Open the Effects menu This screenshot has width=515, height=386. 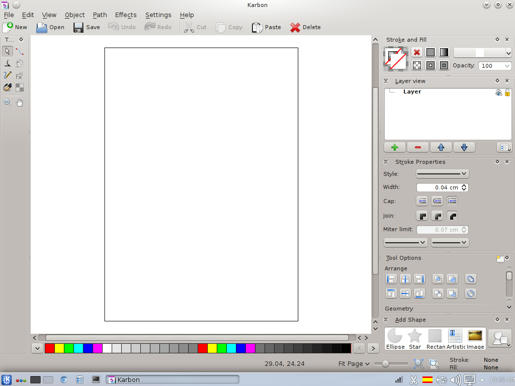pyautogui.click(x=126, y=15)
